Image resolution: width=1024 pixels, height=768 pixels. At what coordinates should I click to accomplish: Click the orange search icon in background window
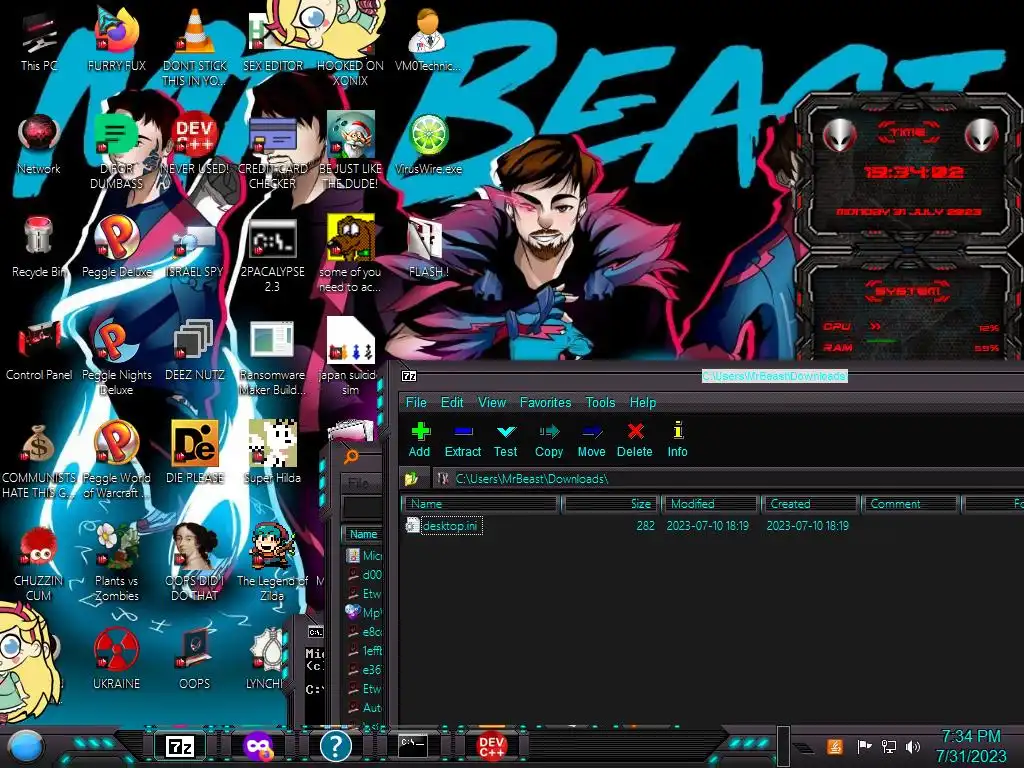(351, 456)
